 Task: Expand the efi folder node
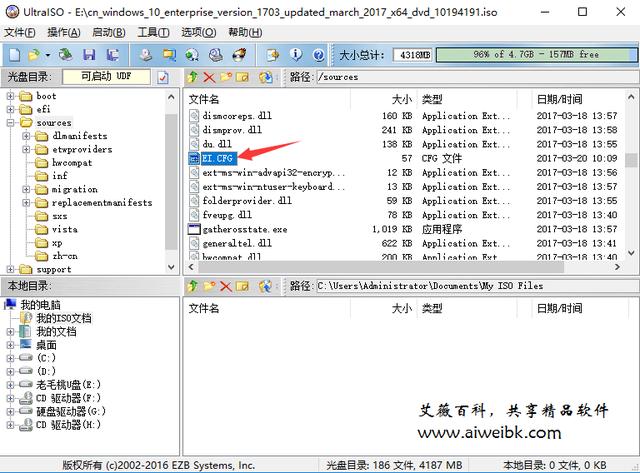tap(10, 109)
